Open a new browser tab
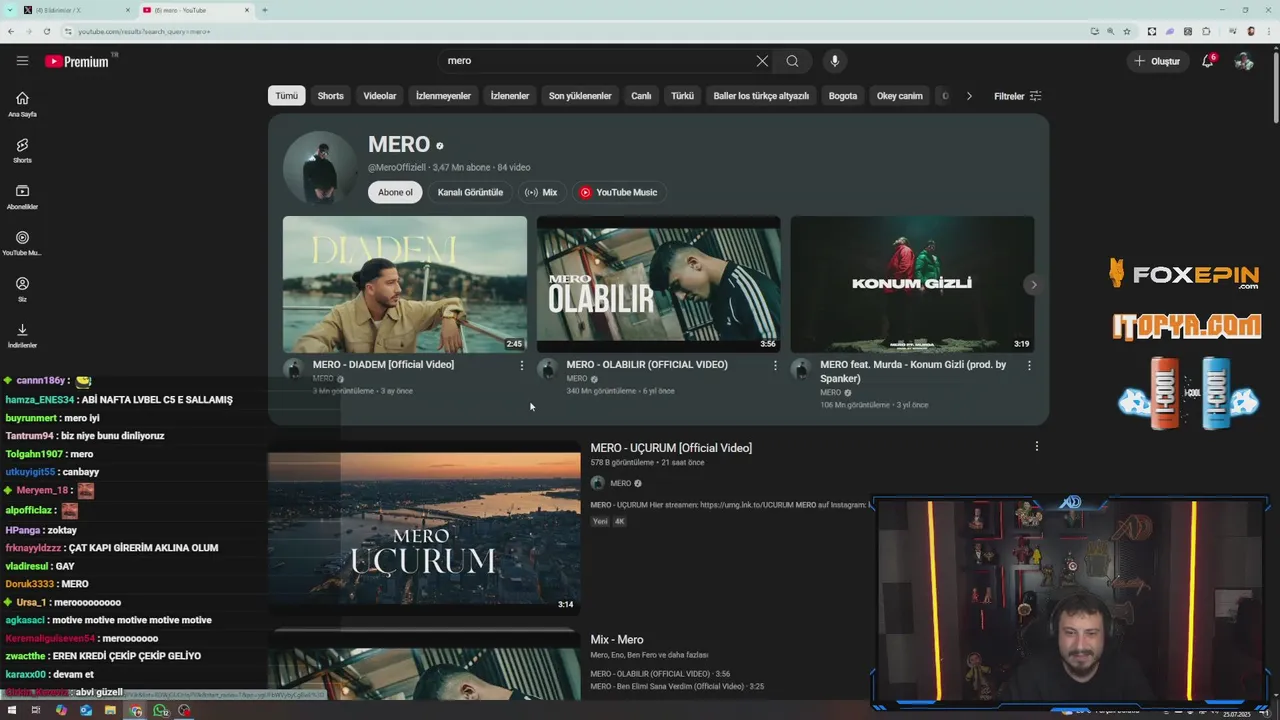The height and width of the screenshot is (720, 1280). [x=264, y=10]
